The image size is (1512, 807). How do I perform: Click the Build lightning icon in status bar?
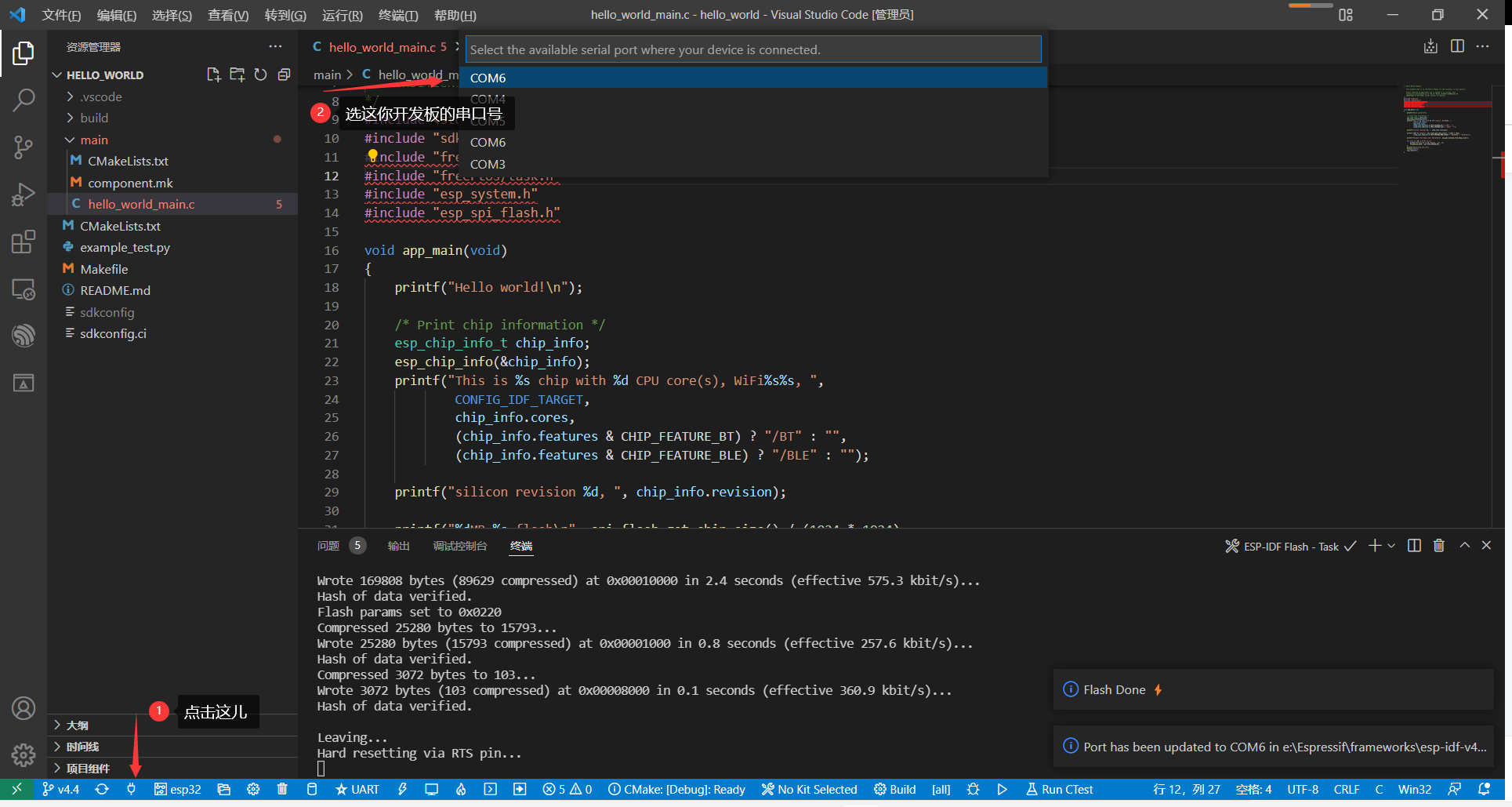402,790
